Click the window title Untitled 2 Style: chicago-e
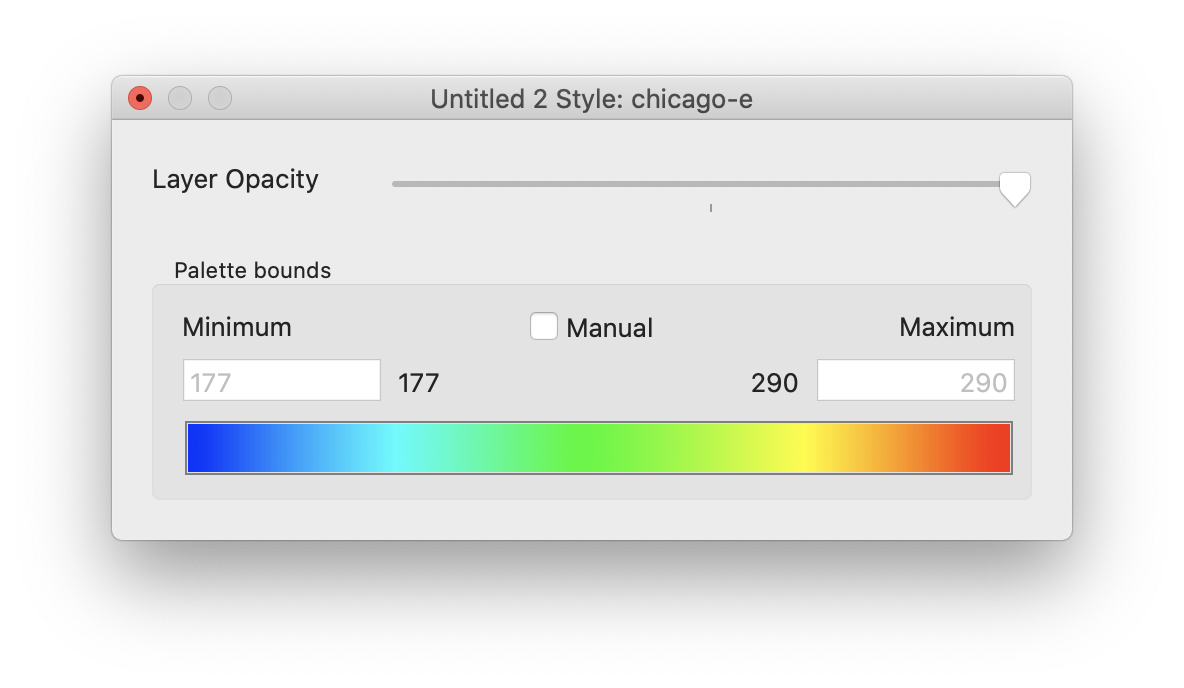This screenshot has height=688, width=1184. [591, 99]
